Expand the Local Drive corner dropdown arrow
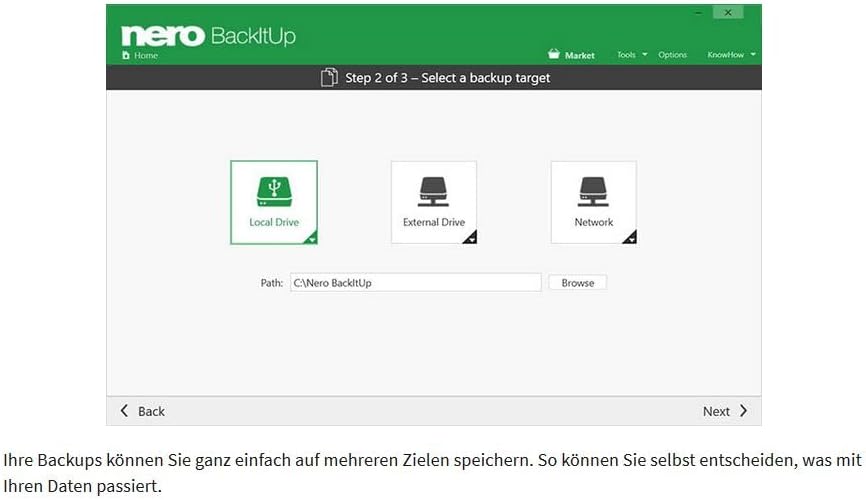This screenshot has width=866, height=500. pyautogui.click(x=311, y=238)
